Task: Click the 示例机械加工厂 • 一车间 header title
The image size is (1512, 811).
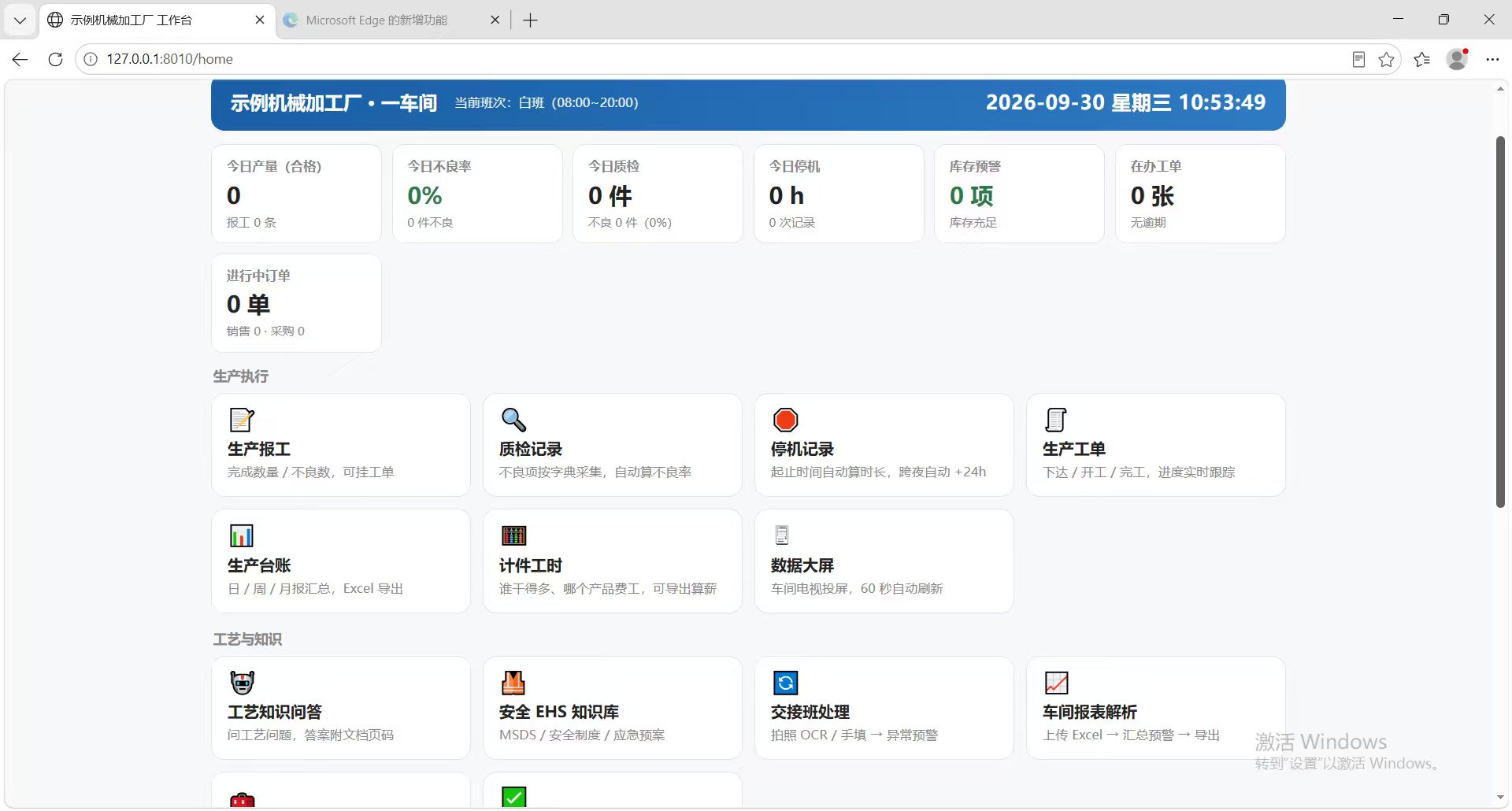Action: pyautogui.click(x=333, y=103)
